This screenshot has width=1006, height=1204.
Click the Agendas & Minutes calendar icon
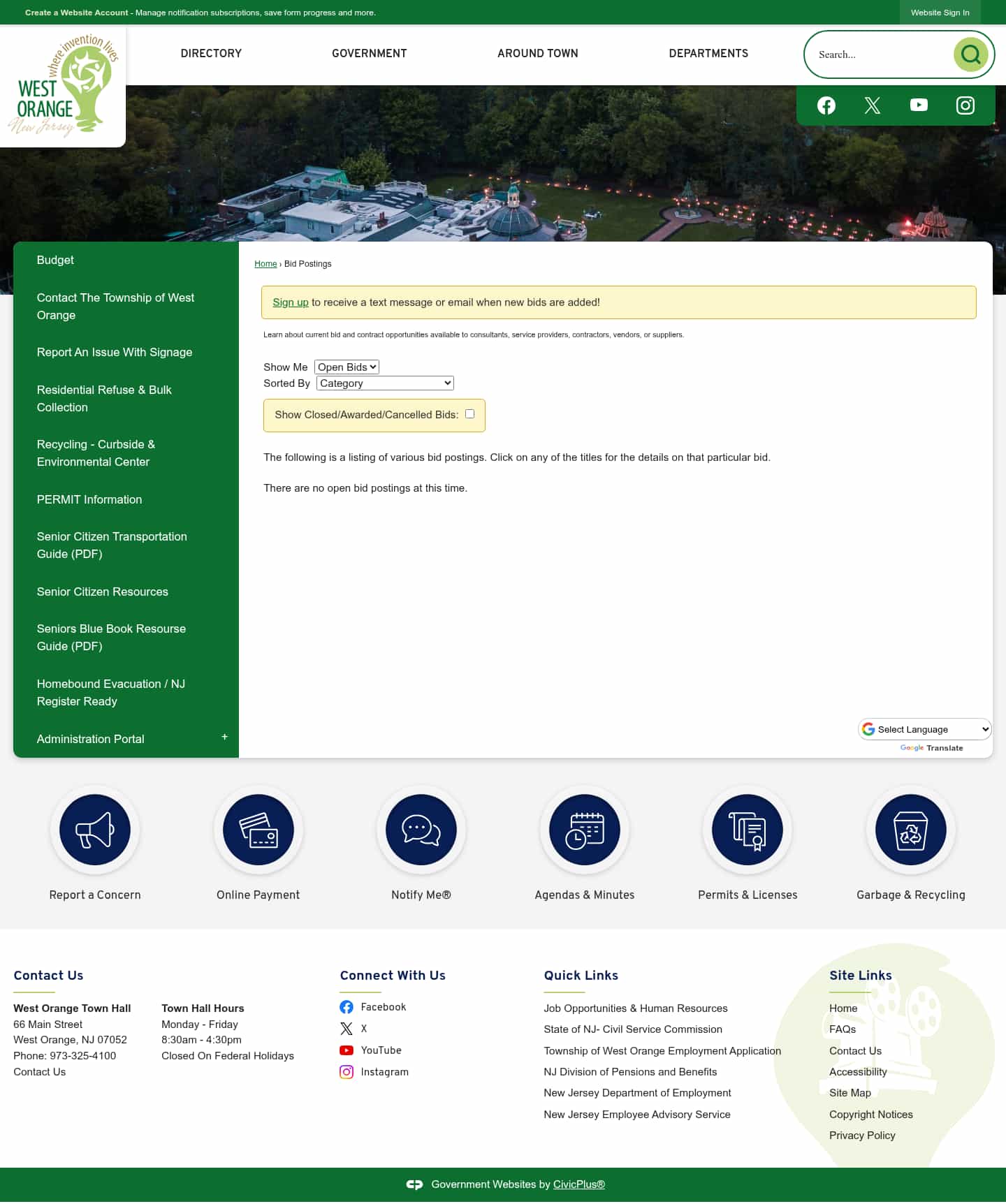[585, 830]
